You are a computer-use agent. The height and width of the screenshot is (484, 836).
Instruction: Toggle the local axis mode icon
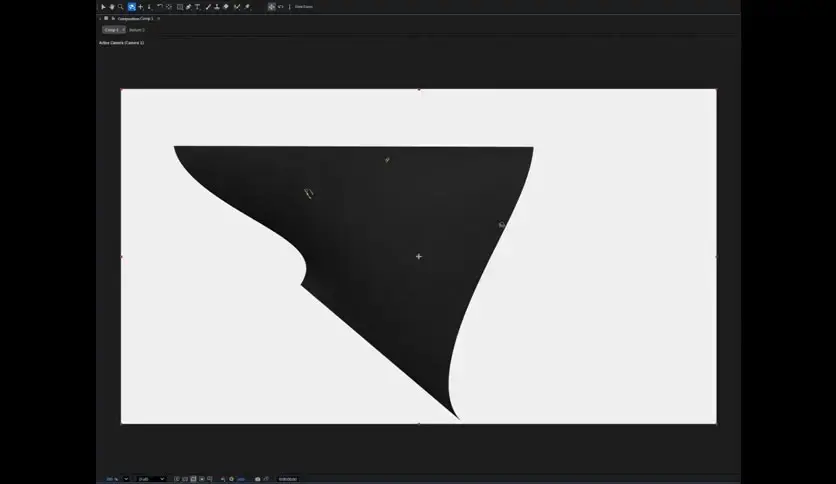[x=271, y=7]
